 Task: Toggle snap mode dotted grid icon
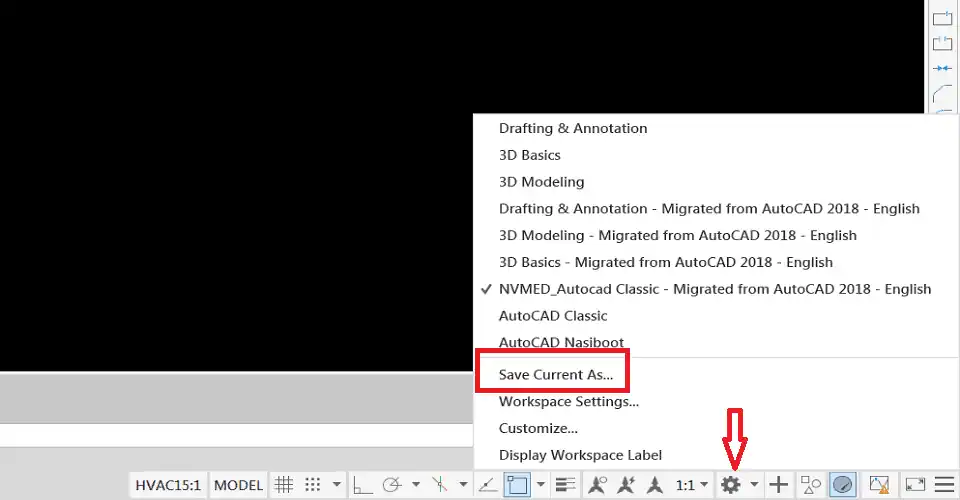pyautogui.click(x=313, y=485)
